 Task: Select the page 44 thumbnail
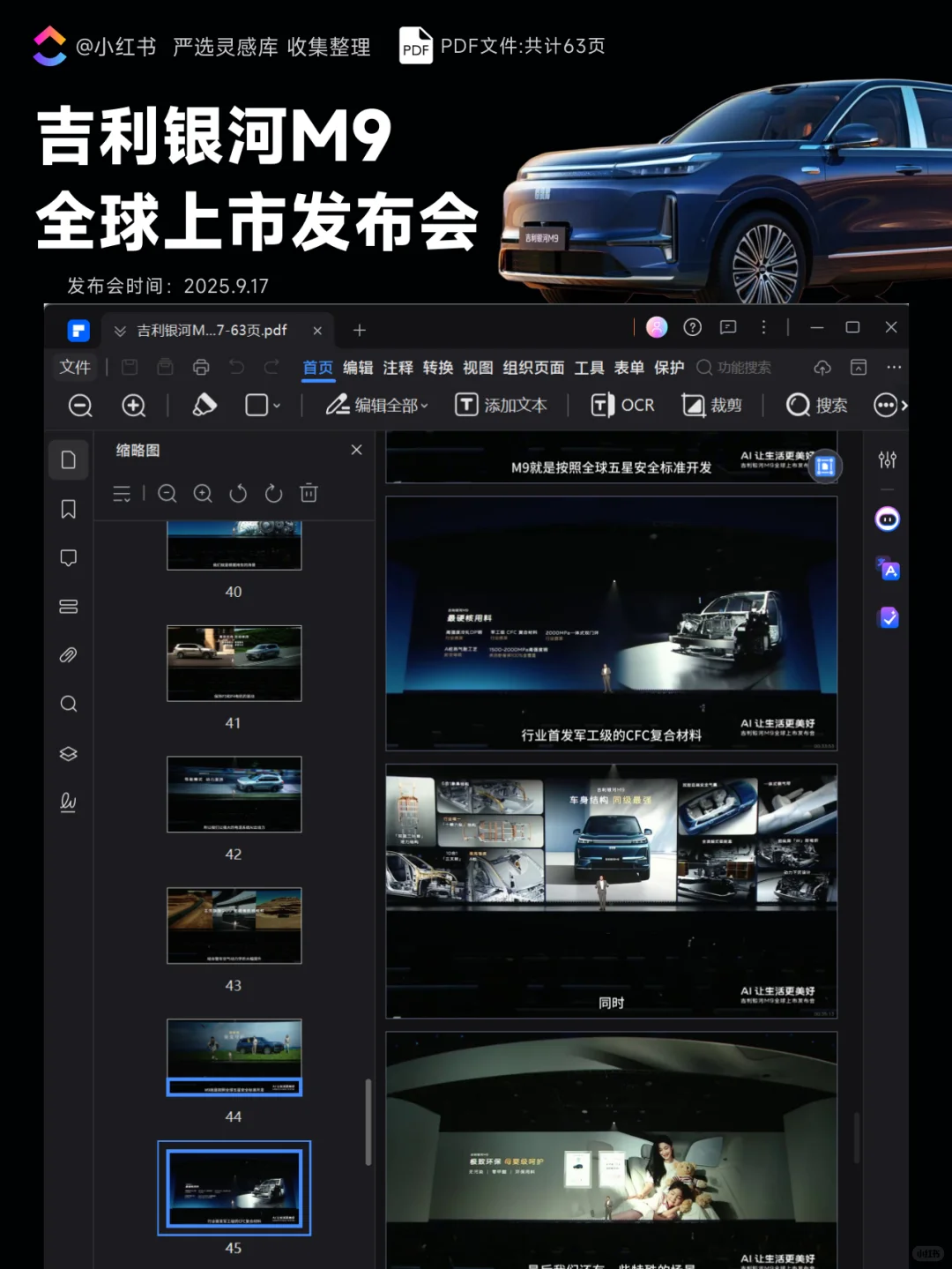click(234, 1058)
